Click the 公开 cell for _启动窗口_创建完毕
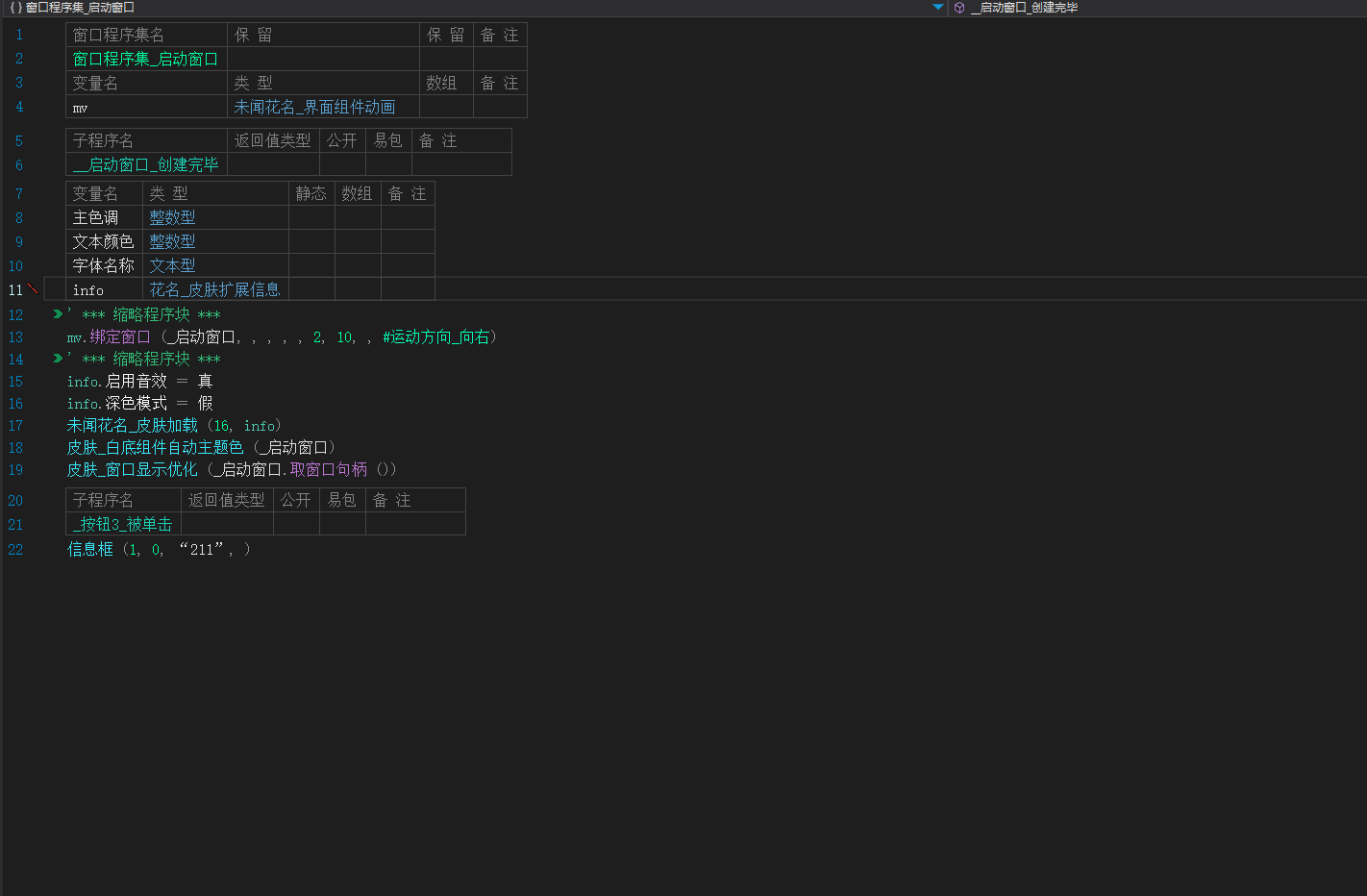This screenshot has width=1367, height=896. 342,164
